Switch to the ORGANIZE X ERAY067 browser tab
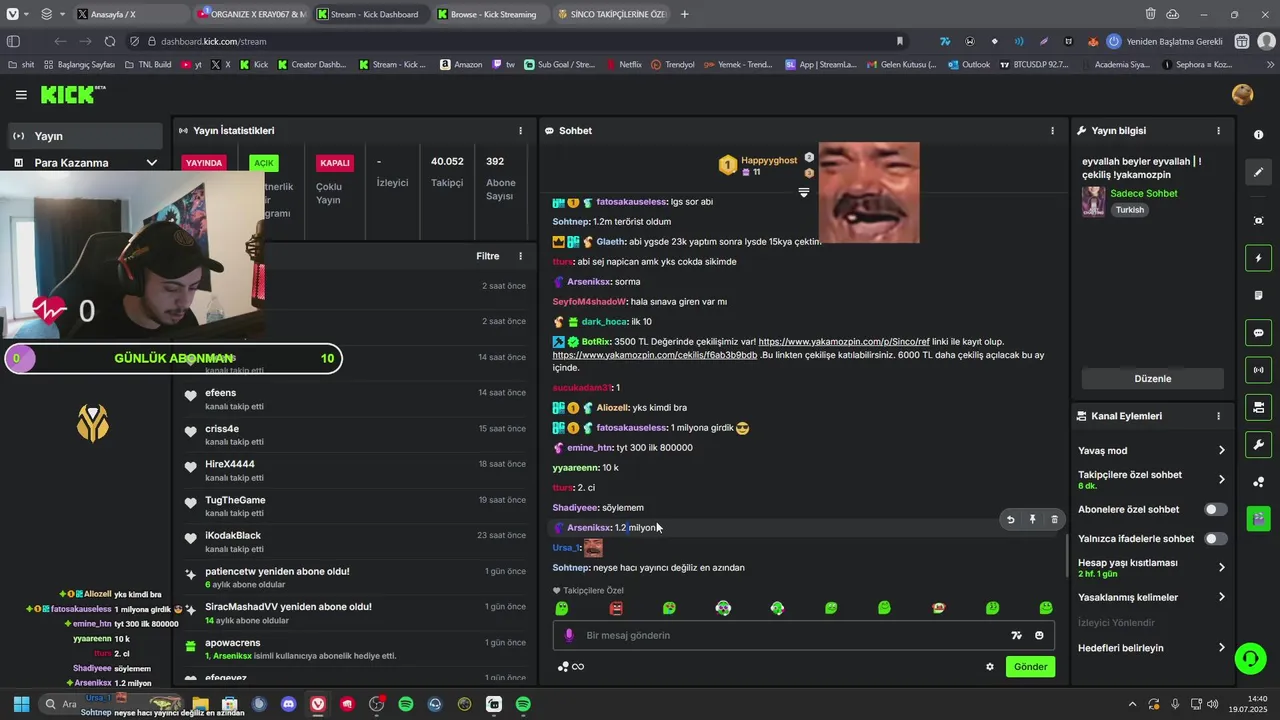Viewport: 1280px width, 720px height. [252, 14]
